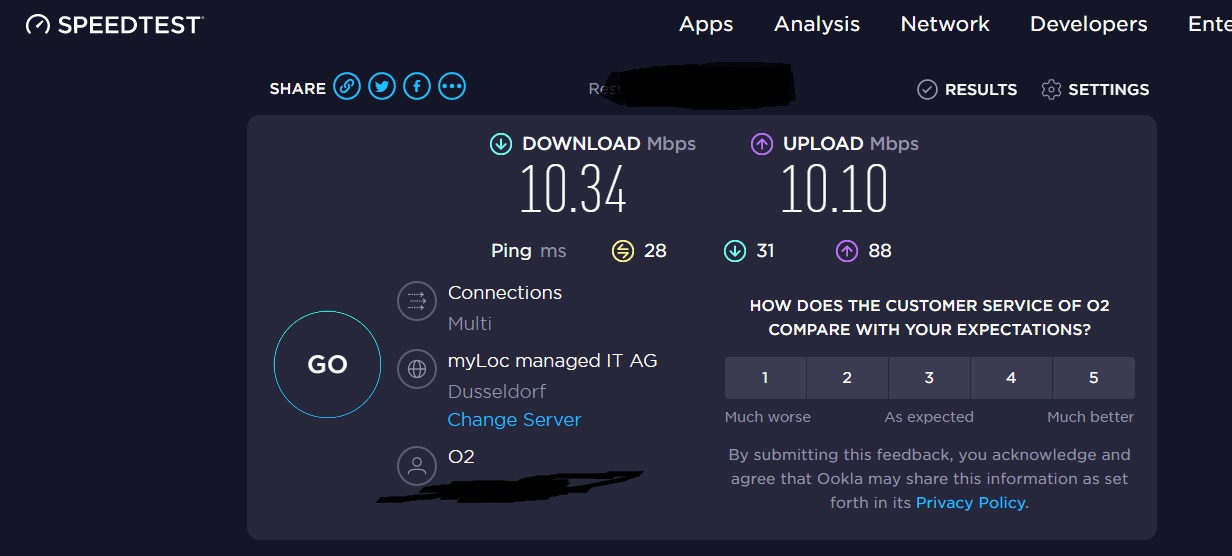Viewport: 1232px width, 556px height.
Task: Open the Privacy Policy link
Action: pyautogui.click(x=970, y=503)
